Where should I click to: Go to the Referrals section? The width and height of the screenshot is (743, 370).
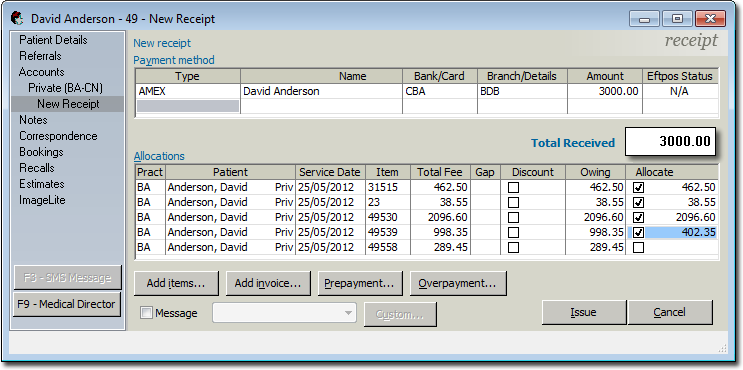click(x=40, y=56)
